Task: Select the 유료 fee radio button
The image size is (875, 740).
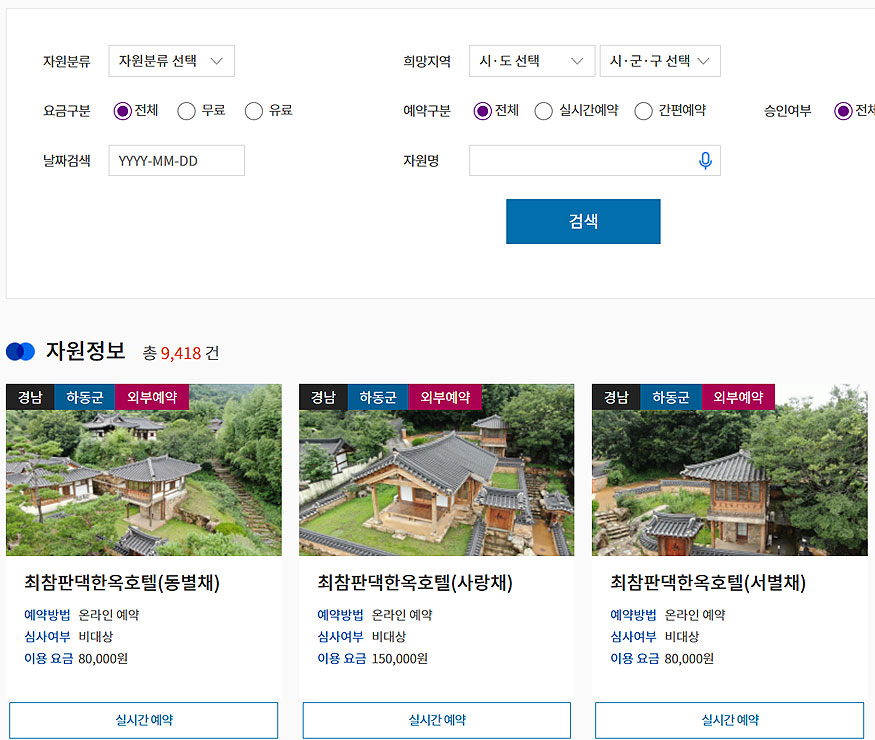Action: point(254,111)
